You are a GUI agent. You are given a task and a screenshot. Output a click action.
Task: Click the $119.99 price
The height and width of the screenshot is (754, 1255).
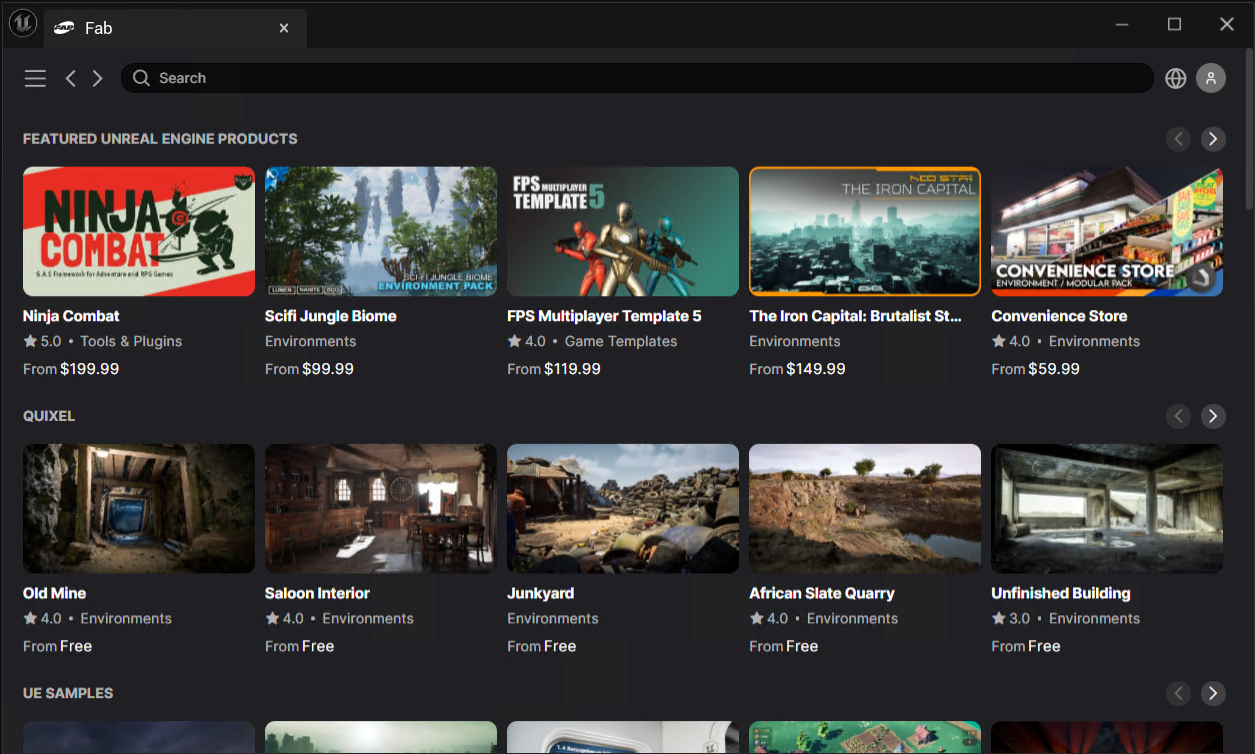tap(573, 369)
